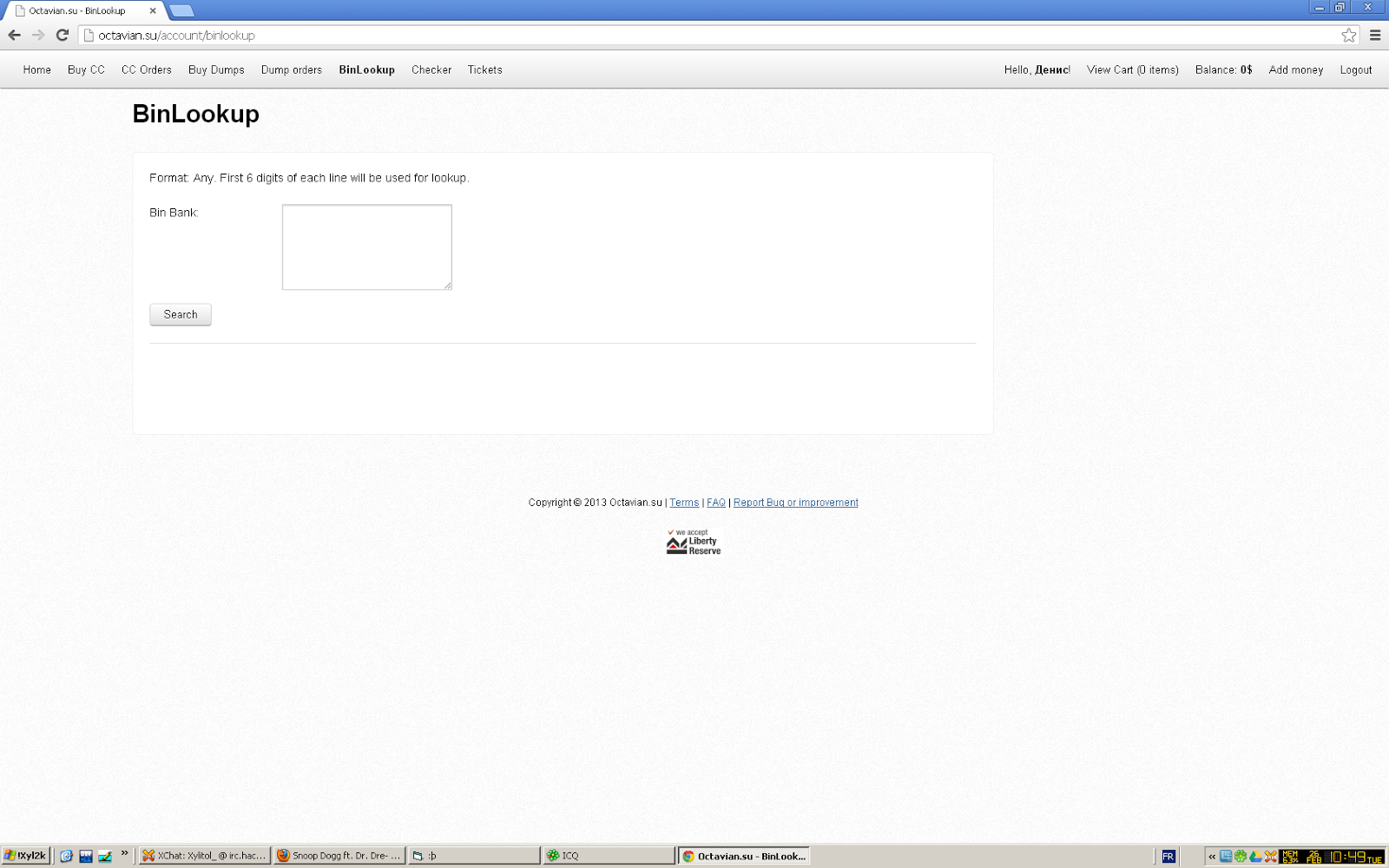Go back using the browser back arrow

14,36
